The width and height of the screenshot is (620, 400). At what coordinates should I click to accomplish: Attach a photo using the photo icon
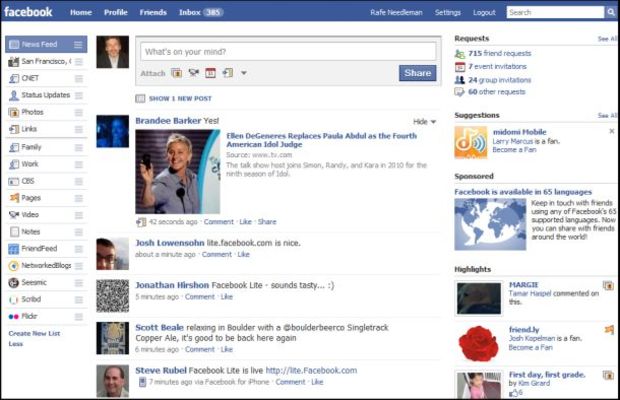pyautogui.click(x=176, y=73)
